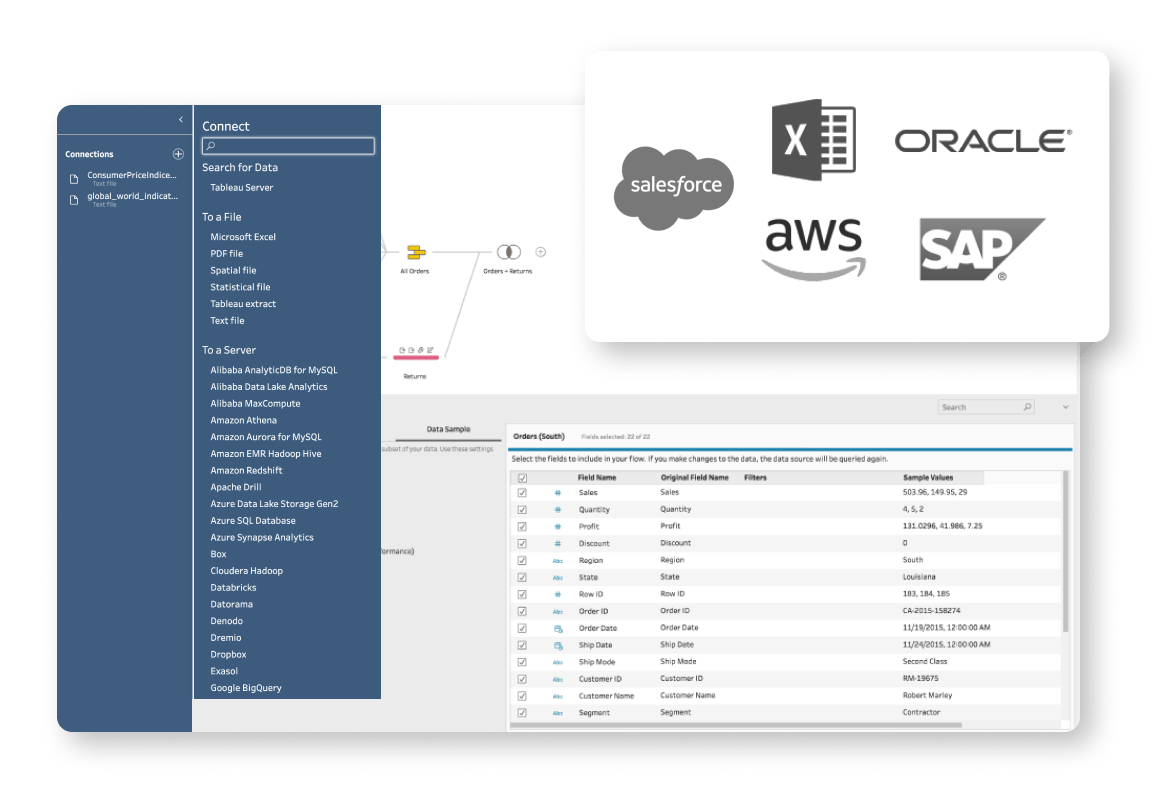Viewport: 1170px width, 801px height.
Task: Click the Oracle logo
Action: (983, 140)
